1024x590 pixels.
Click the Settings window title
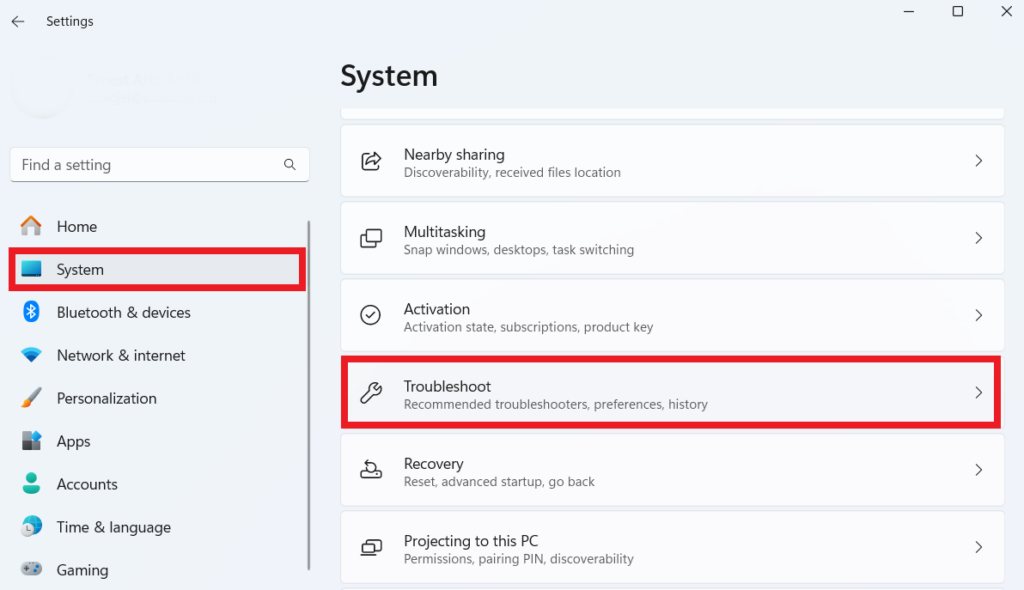pyautogui.click(x=69, y=22)
